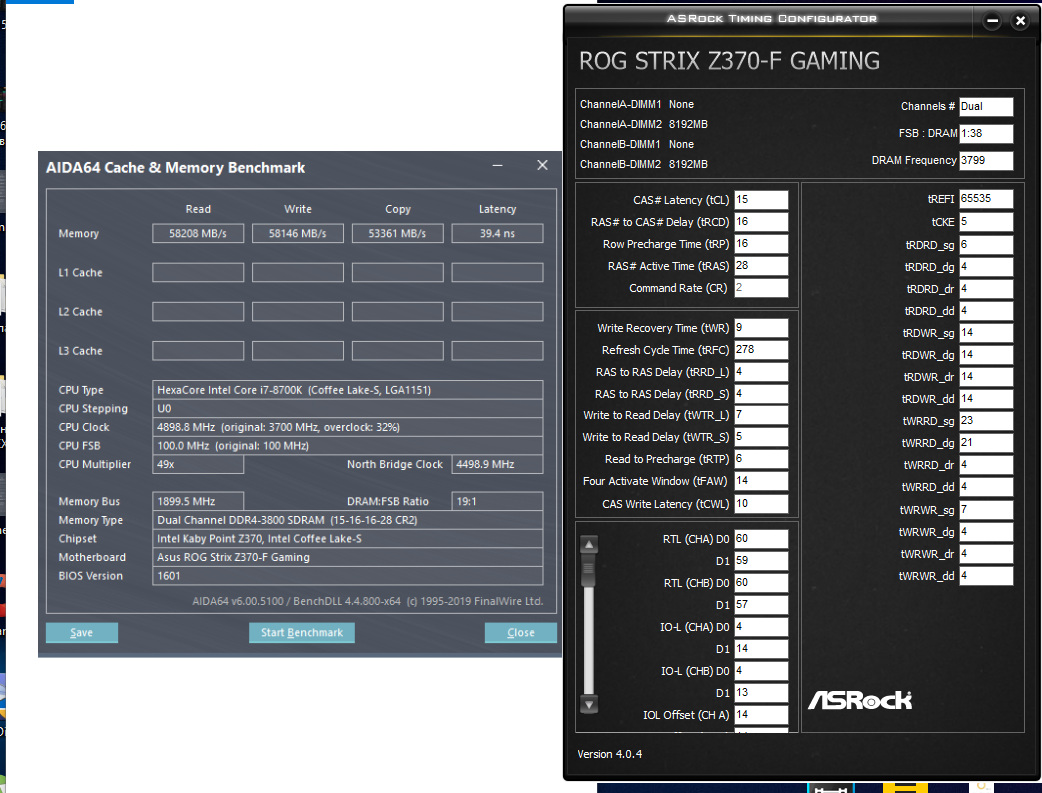Click the Row Precharge Time (tRP) field
Viewport: 1042px width, 793px height.
tap(761, 243)
